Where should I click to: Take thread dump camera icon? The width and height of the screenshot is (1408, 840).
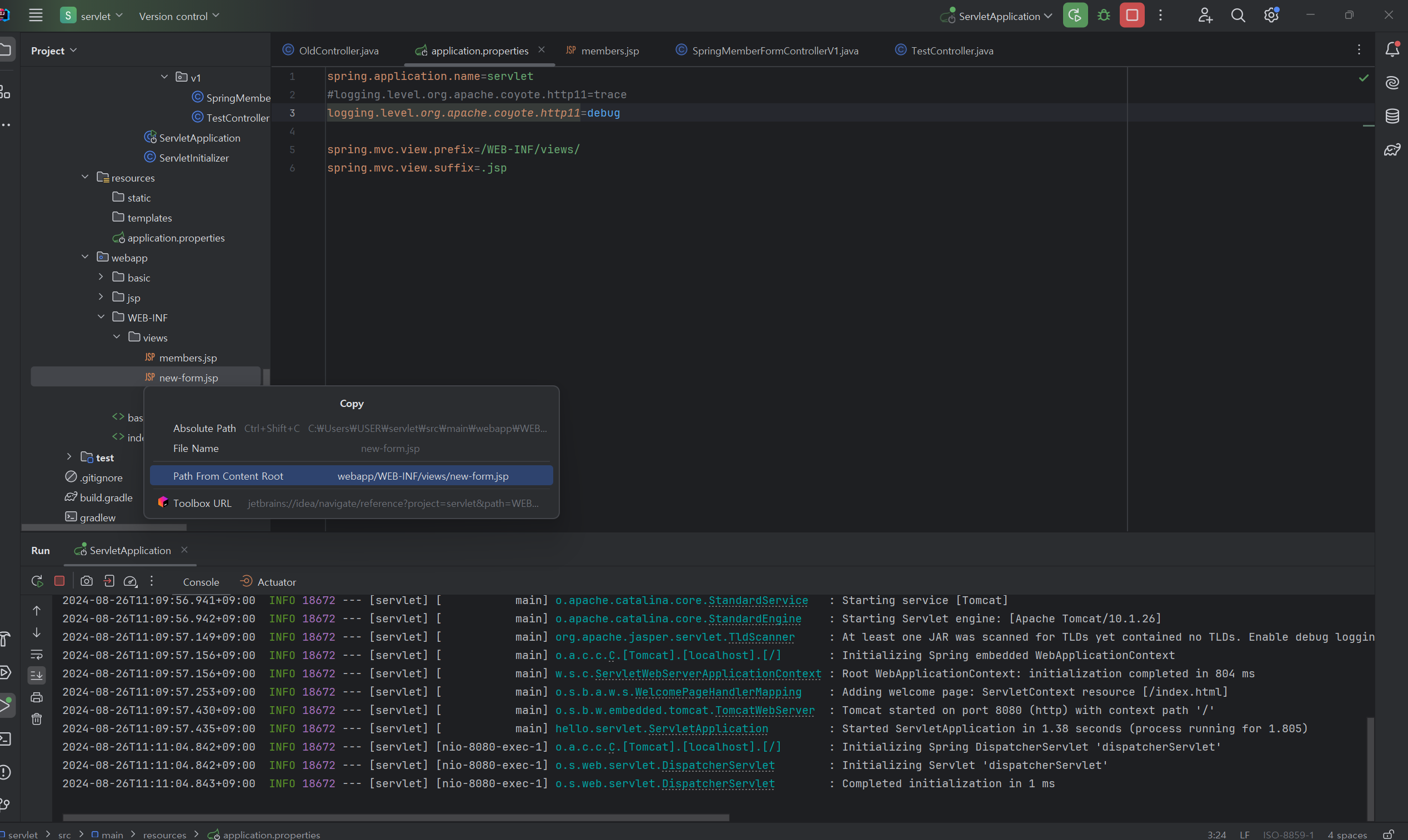coord(86,581)
